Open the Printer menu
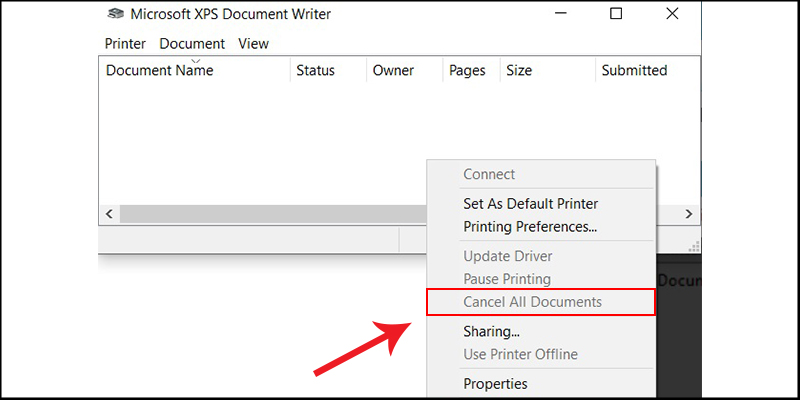800x400 pixels. [x=125, y=44]
